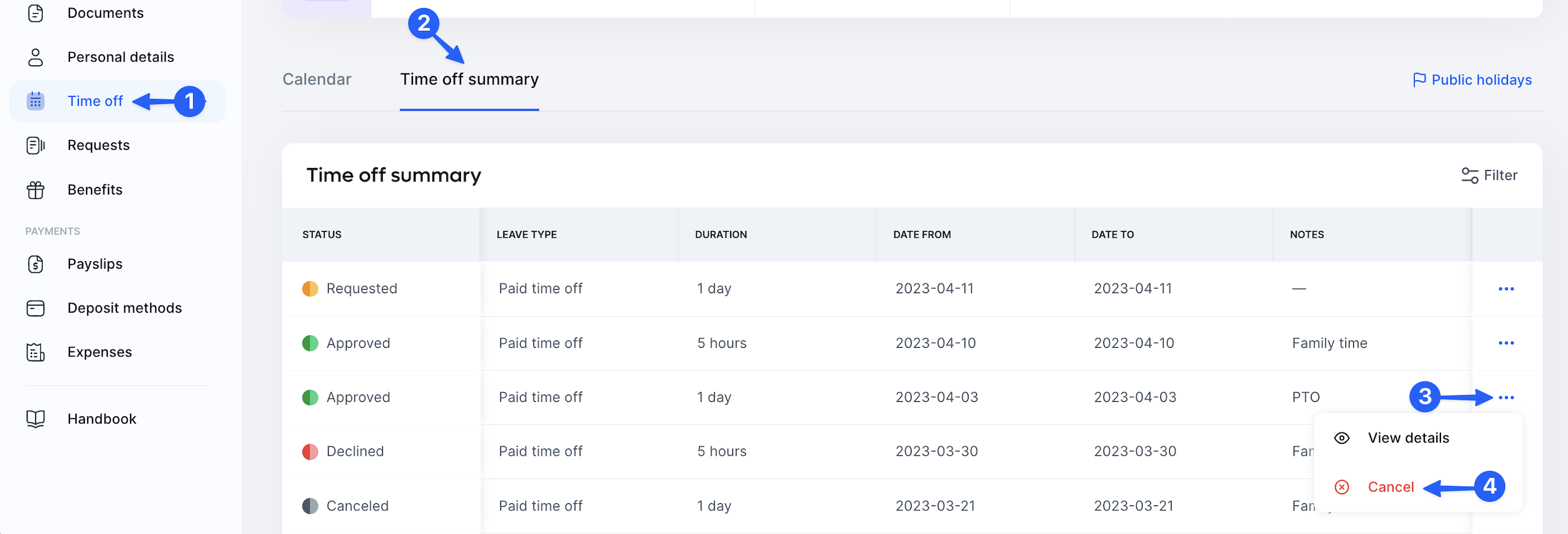Image resolution: width=1568 pixels, height=534 pixels.
Task: Click the orange Requested status dot
Action: click(310, 289)
